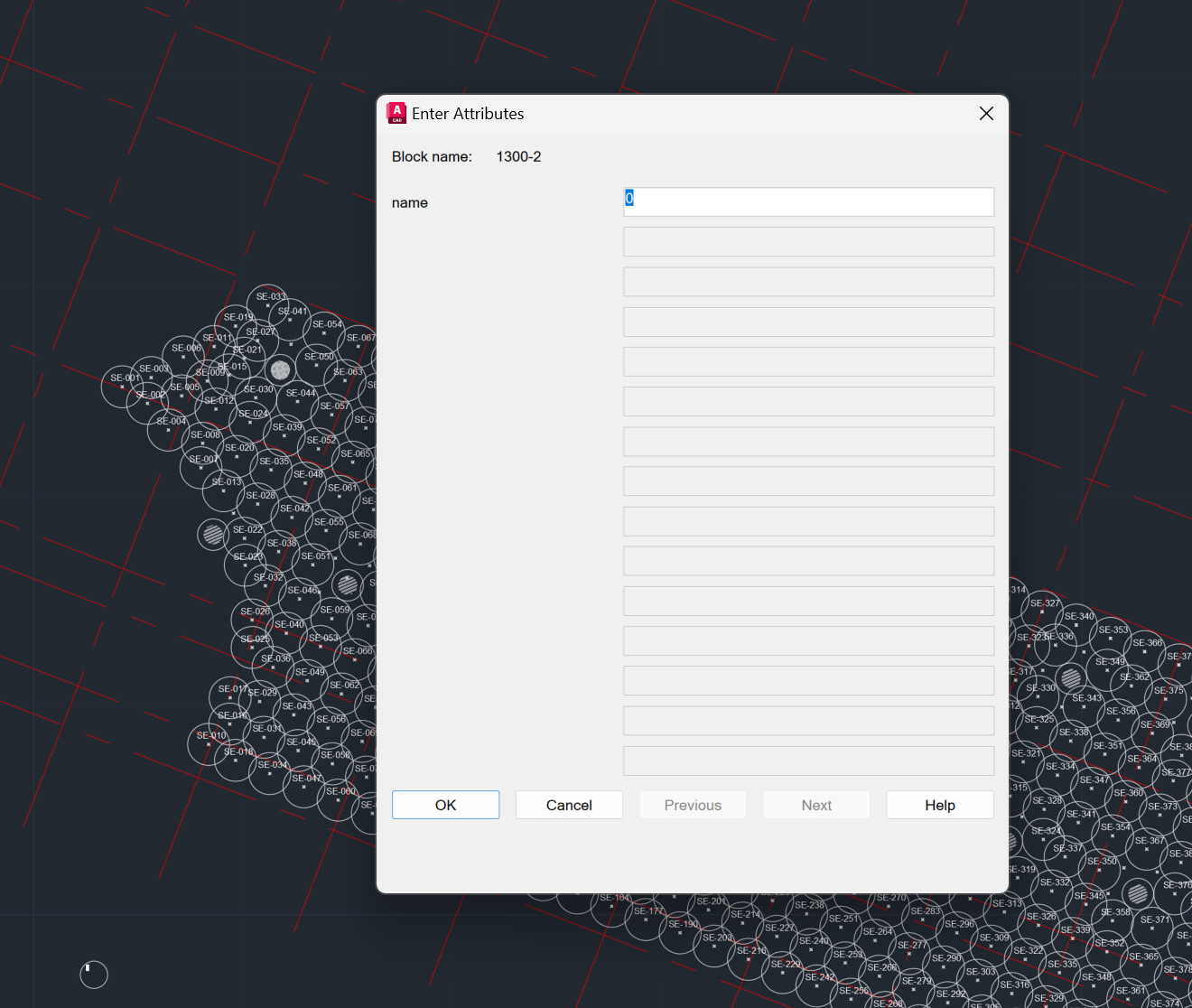The width and height of the screenshot is (1192, 1008).
Task: Dismiss the dialog using the X
Action: tap(985, 113)
